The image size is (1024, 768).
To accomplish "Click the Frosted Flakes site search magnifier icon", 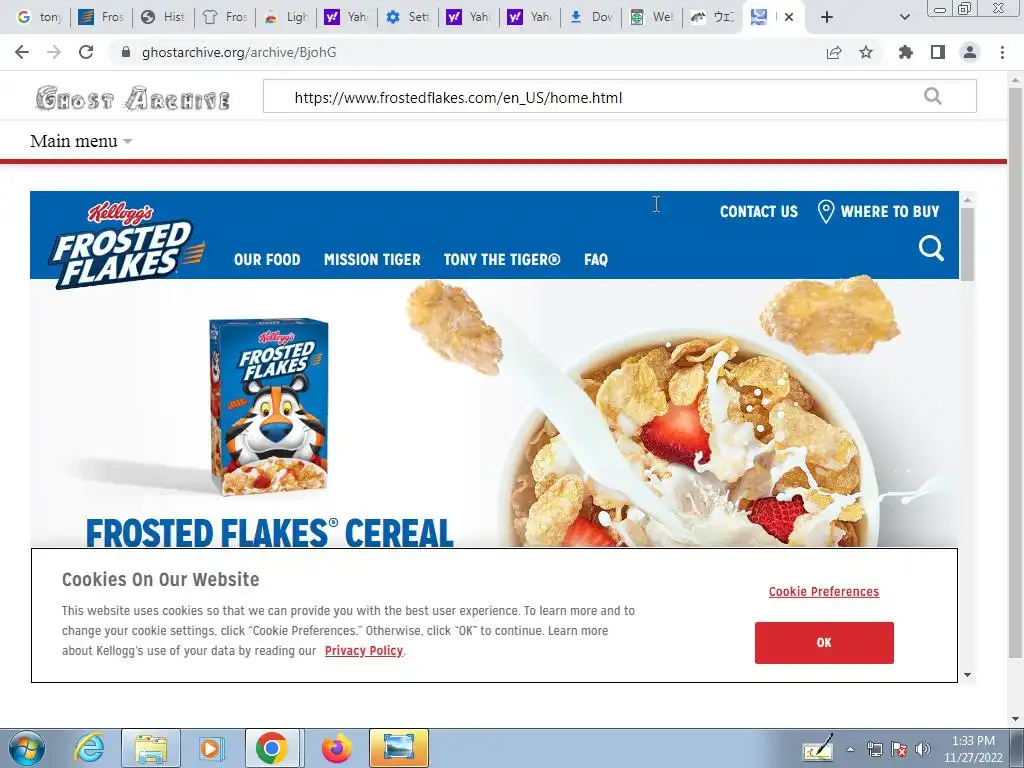I will pos(931,249).
